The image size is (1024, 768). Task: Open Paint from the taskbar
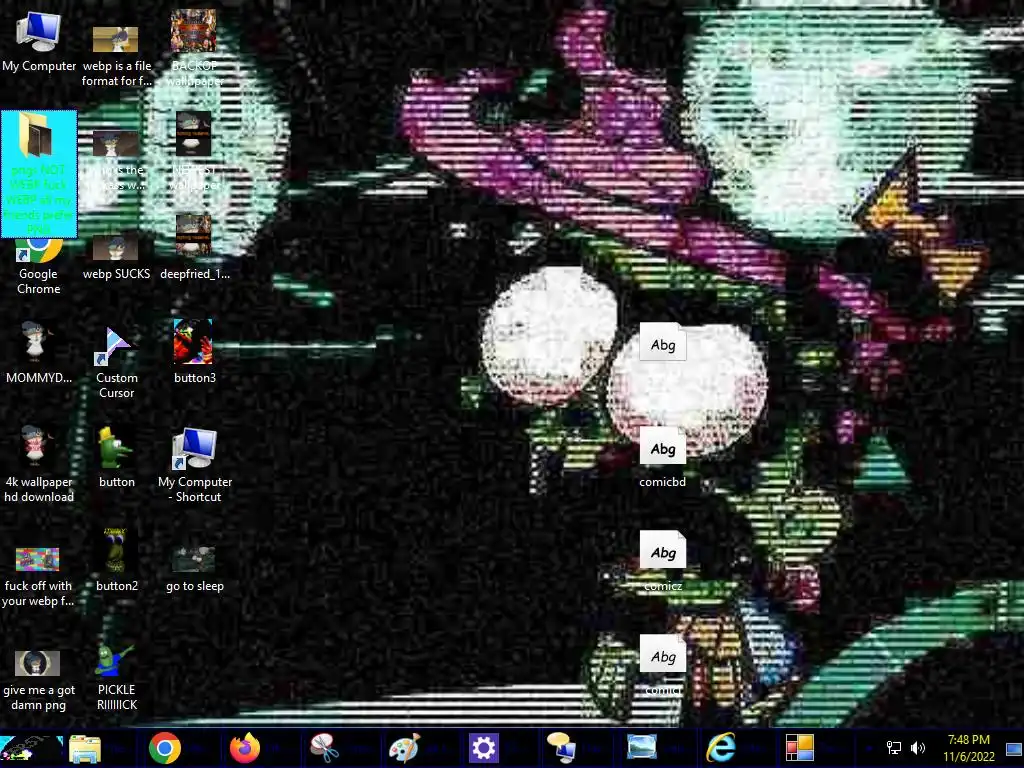click(x=404, y=748)
